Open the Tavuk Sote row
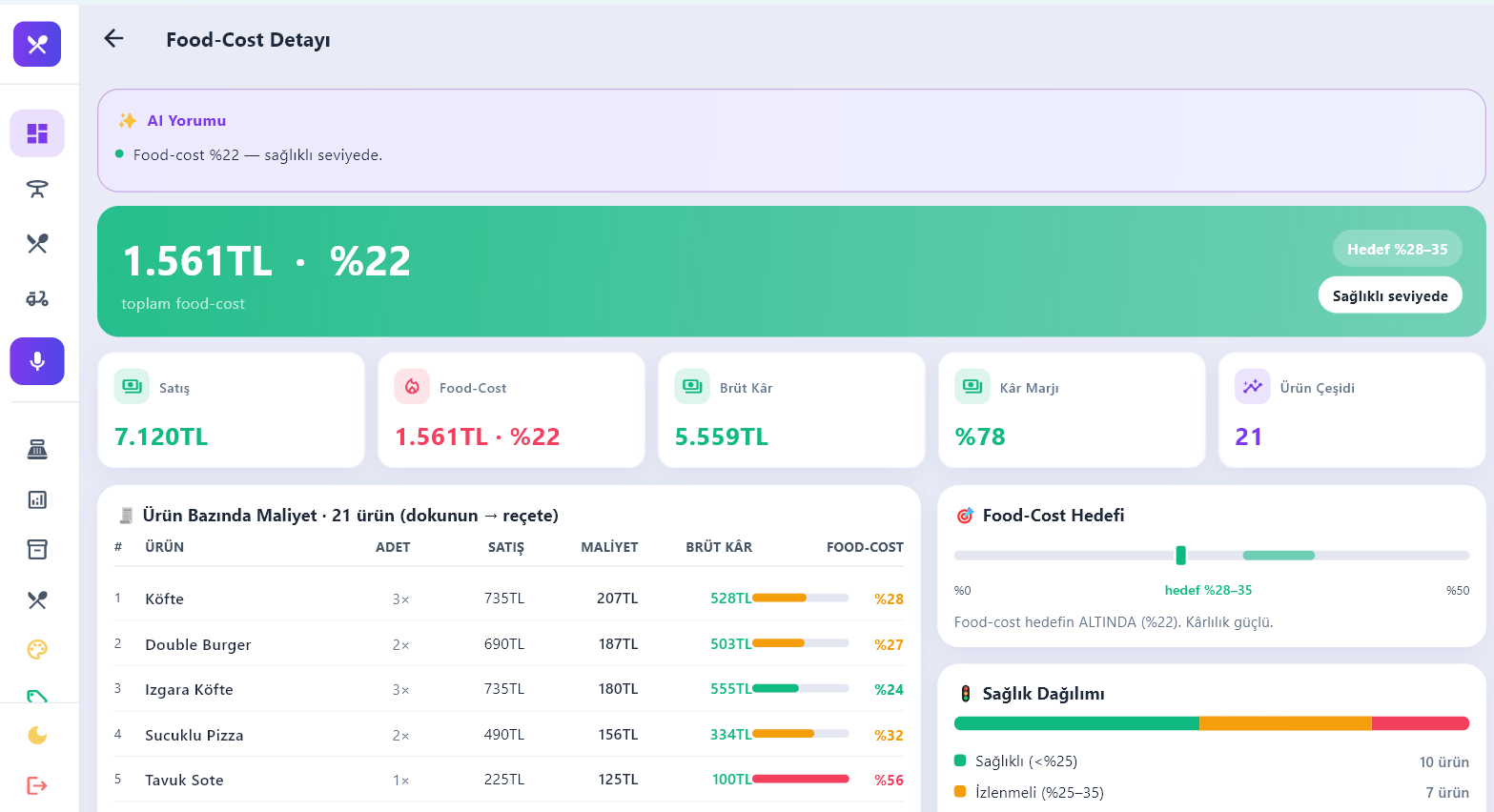The width and height of the screenshot is (1494, 812). tap(509, 780)
